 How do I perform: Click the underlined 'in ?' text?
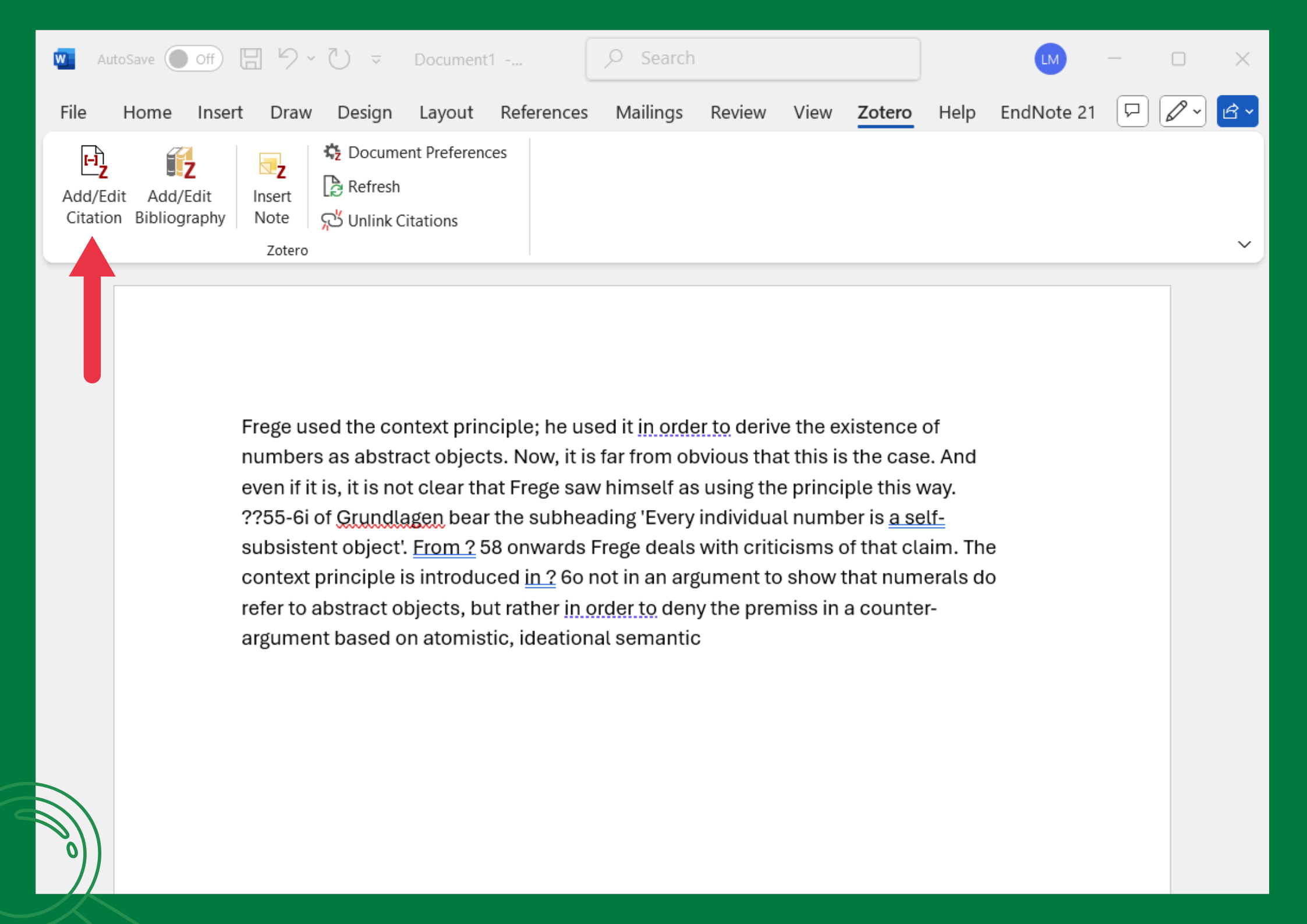540,578
